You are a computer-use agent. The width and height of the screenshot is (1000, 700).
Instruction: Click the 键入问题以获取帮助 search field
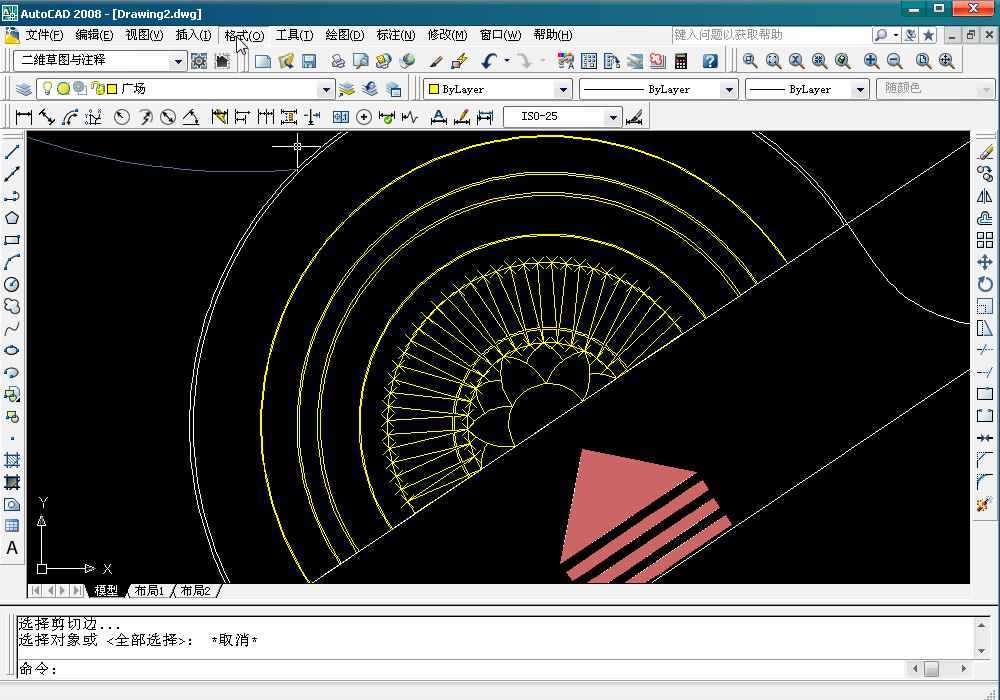[x=771, y=35]
